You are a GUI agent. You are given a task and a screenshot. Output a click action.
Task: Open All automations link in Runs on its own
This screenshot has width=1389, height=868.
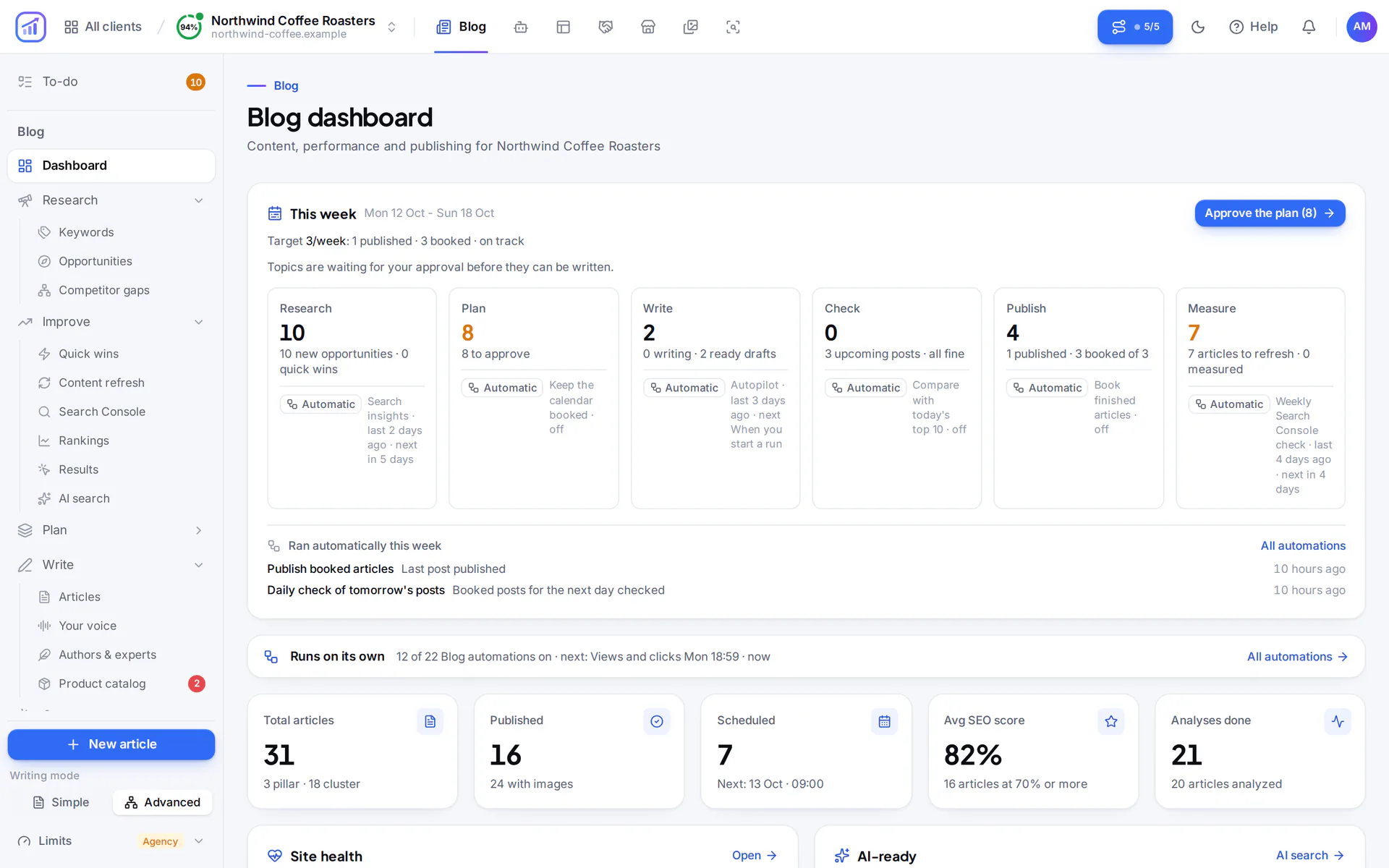pyautogui.click(x=1297, y=657)
